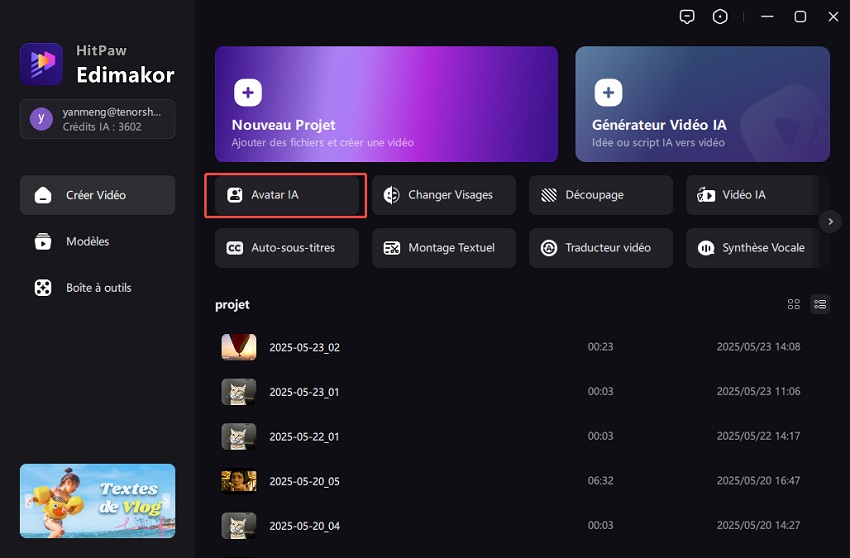
Task: Select project name 2025-05-20_05
Action: [x=305, y=481]
